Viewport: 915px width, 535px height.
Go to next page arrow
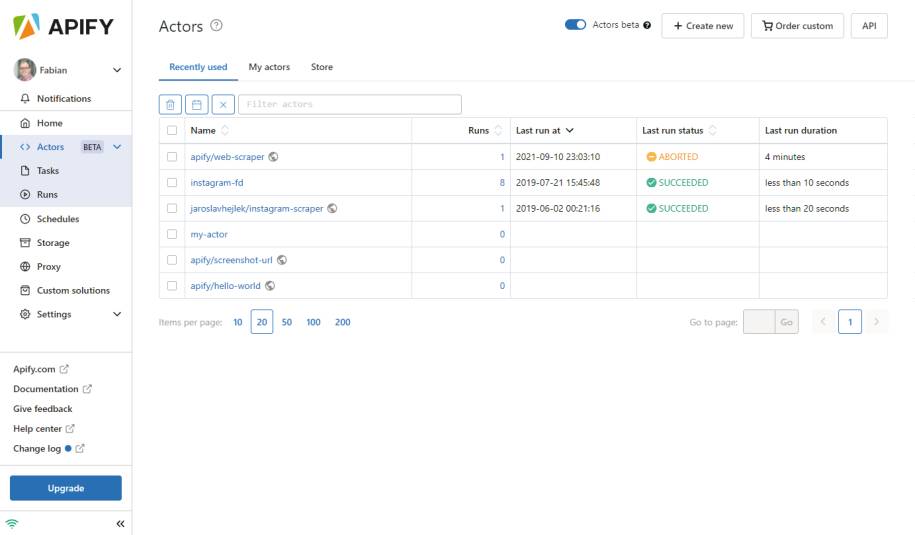876,321
